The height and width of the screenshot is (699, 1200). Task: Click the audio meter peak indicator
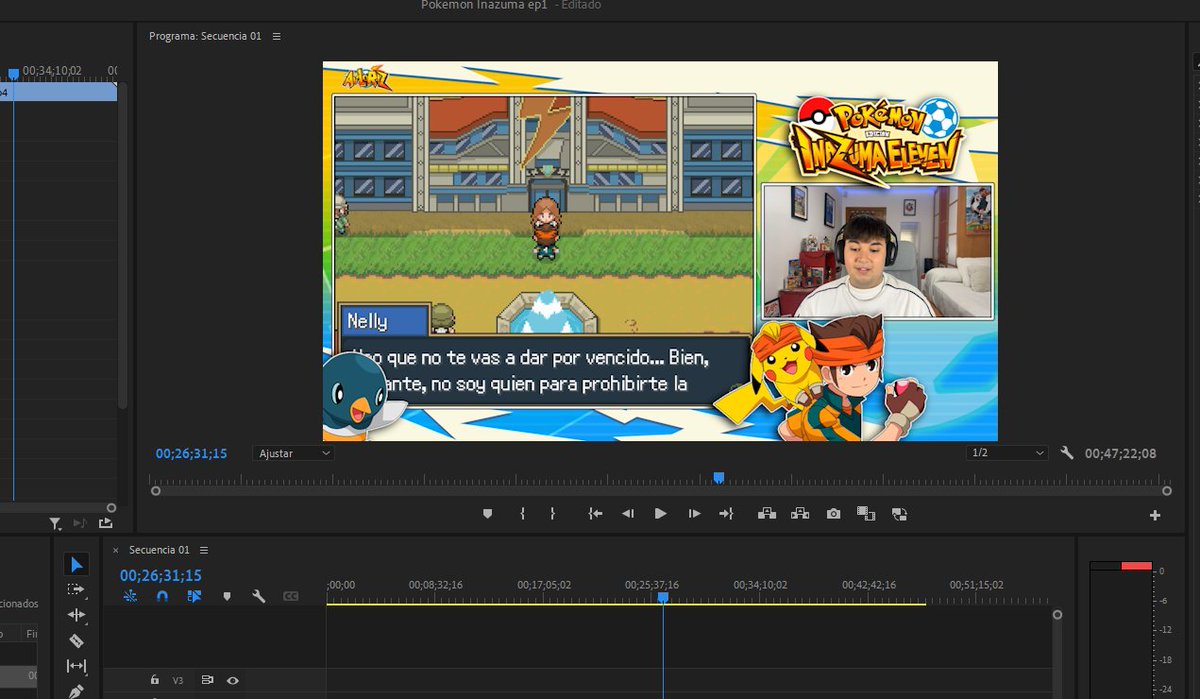[x=1136, y=566]
